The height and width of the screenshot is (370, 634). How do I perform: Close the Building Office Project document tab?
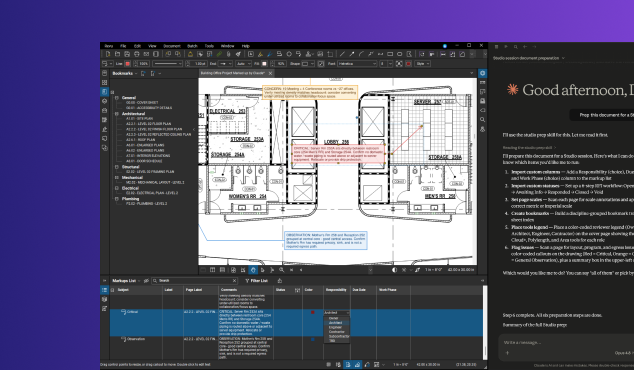coord(271,73)
